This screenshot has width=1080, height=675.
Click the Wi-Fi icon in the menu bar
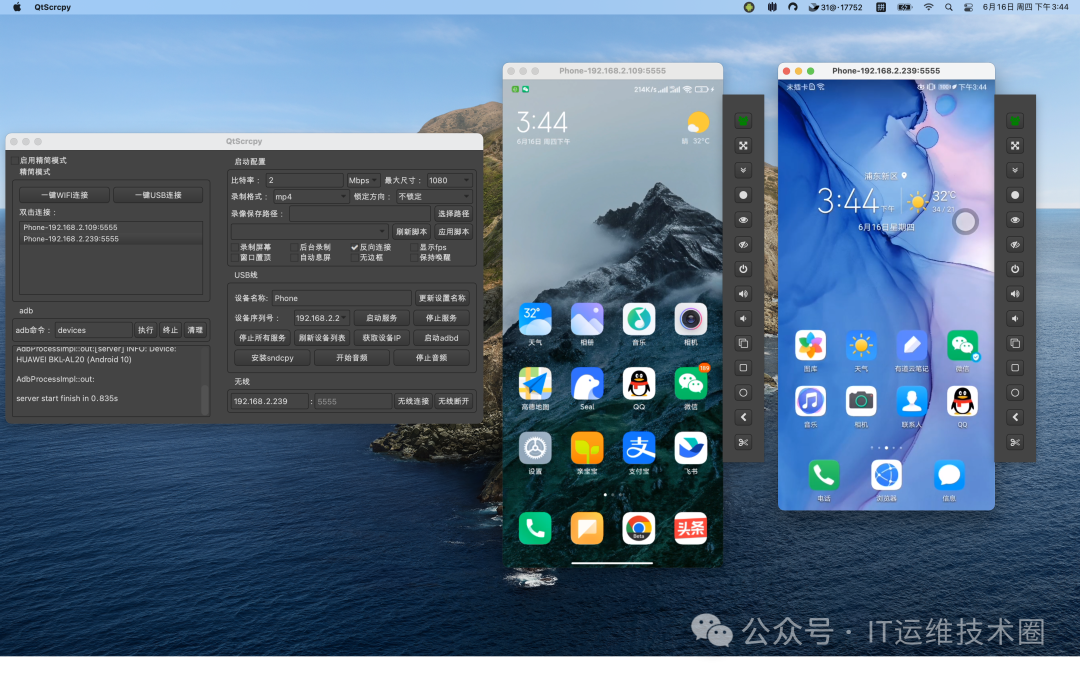click(928, 7)
